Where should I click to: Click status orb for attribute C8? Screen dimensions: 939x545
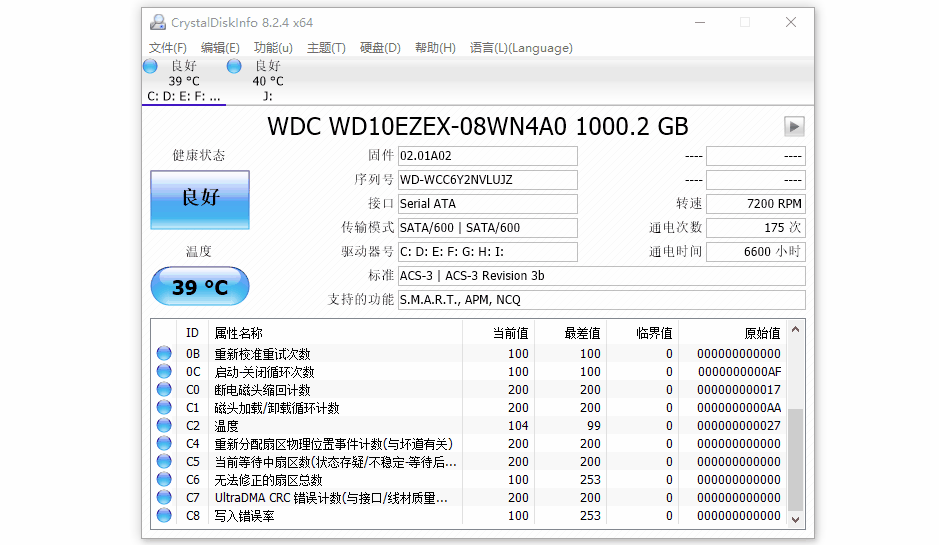pos(163,515)
